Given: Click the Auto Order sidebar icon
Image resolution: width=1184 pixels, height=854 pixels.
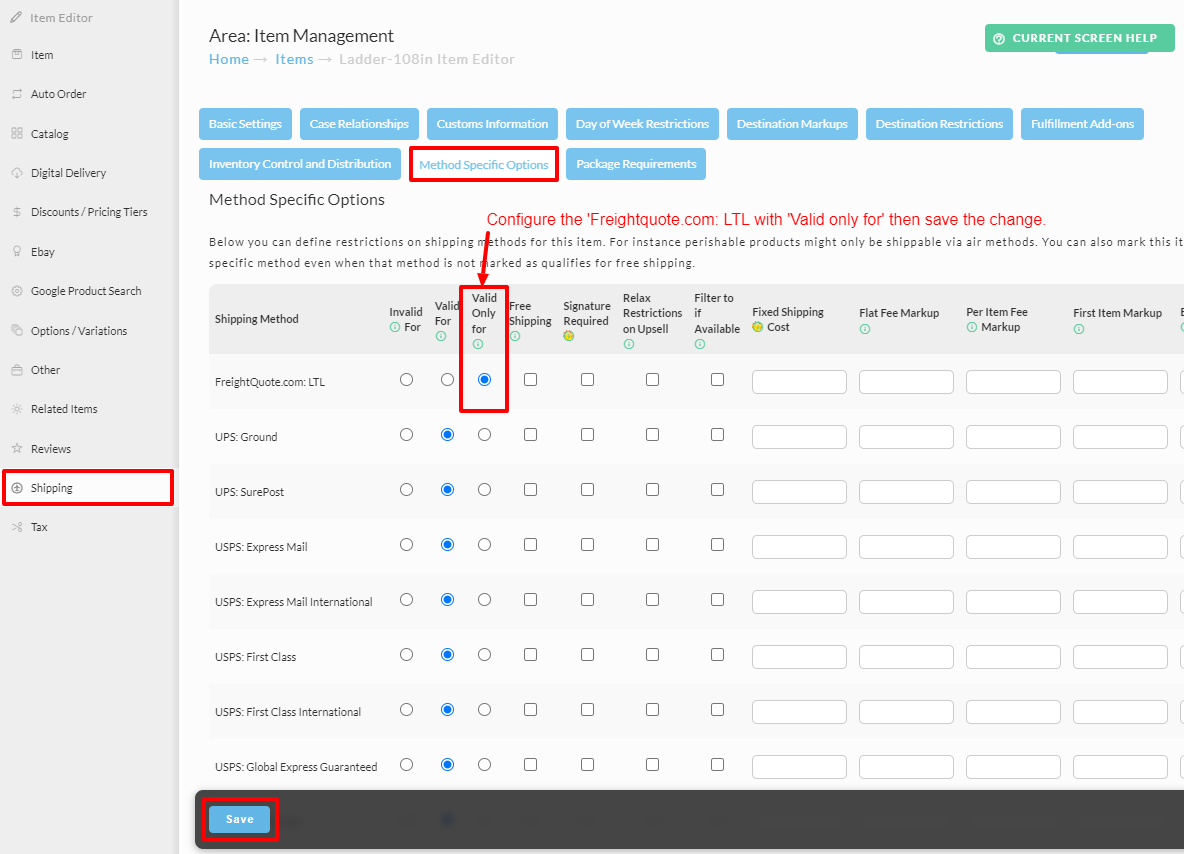Looking at the screenshot, I should (17, 94).
